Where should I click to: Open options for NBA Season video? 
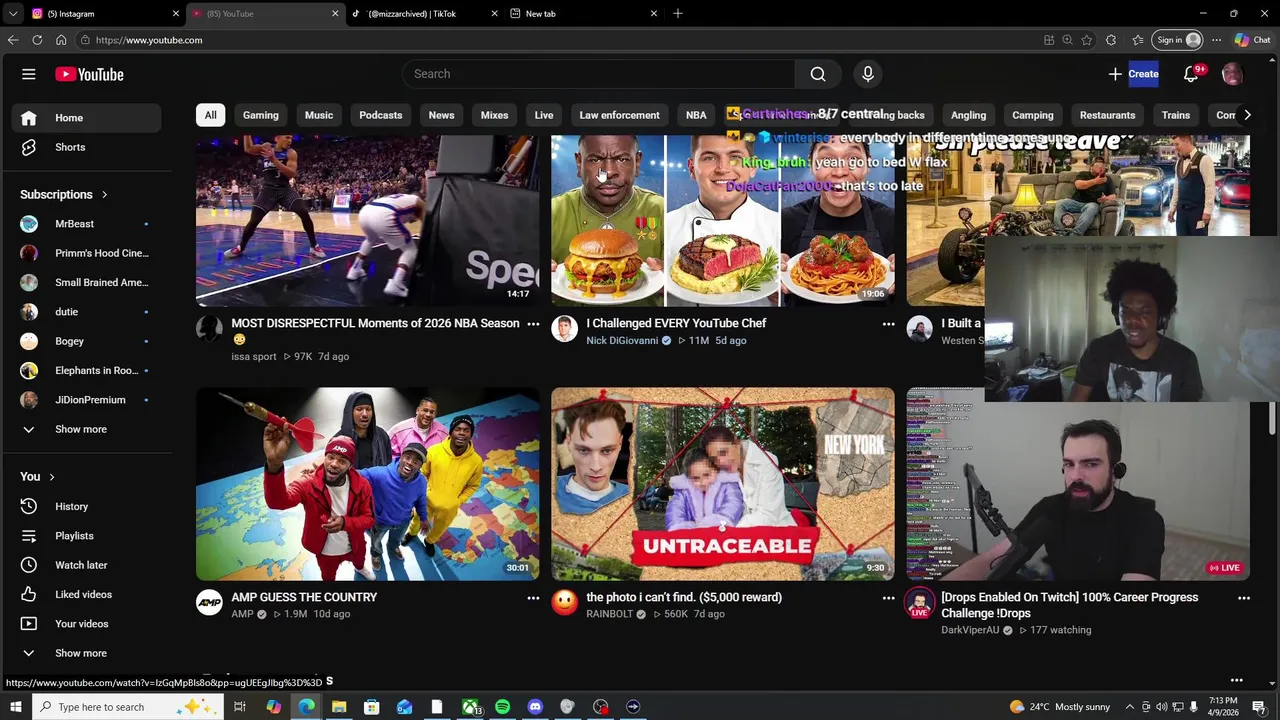click(x=533, y=324)
